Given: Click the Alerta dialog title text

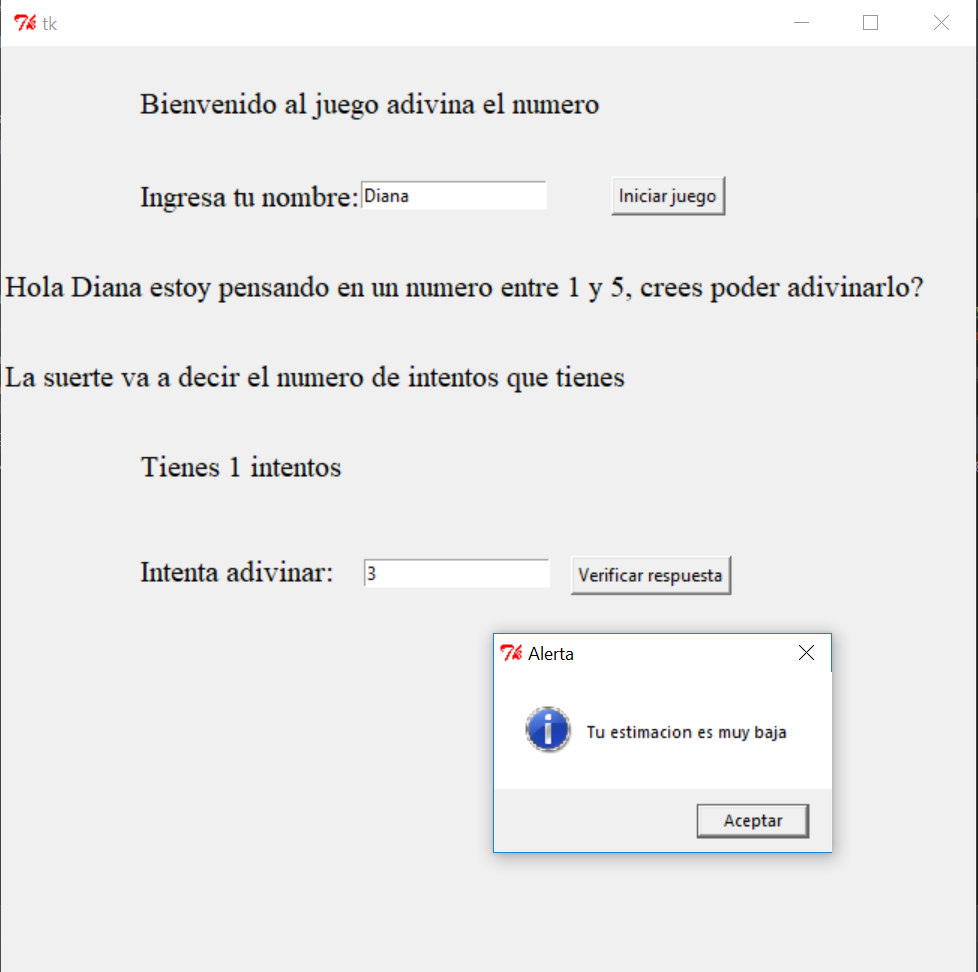Looking at the screenshot, I should click(551, 654).
